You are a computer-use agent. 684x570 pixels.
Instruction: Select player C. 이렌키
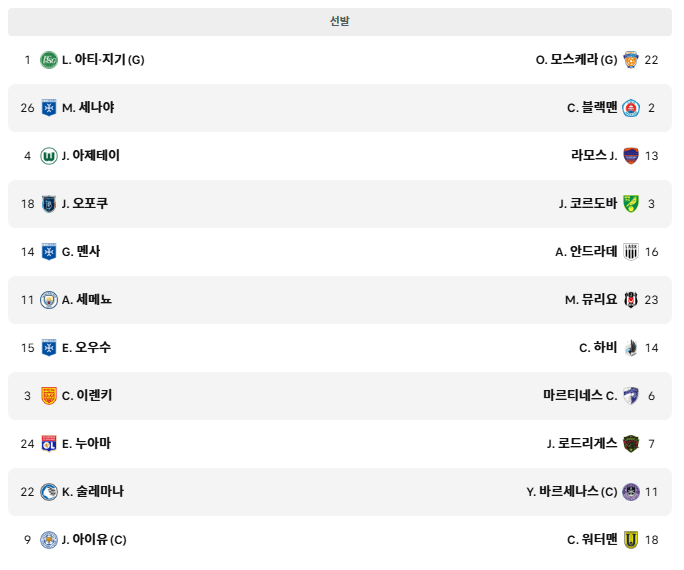[87, 395]
